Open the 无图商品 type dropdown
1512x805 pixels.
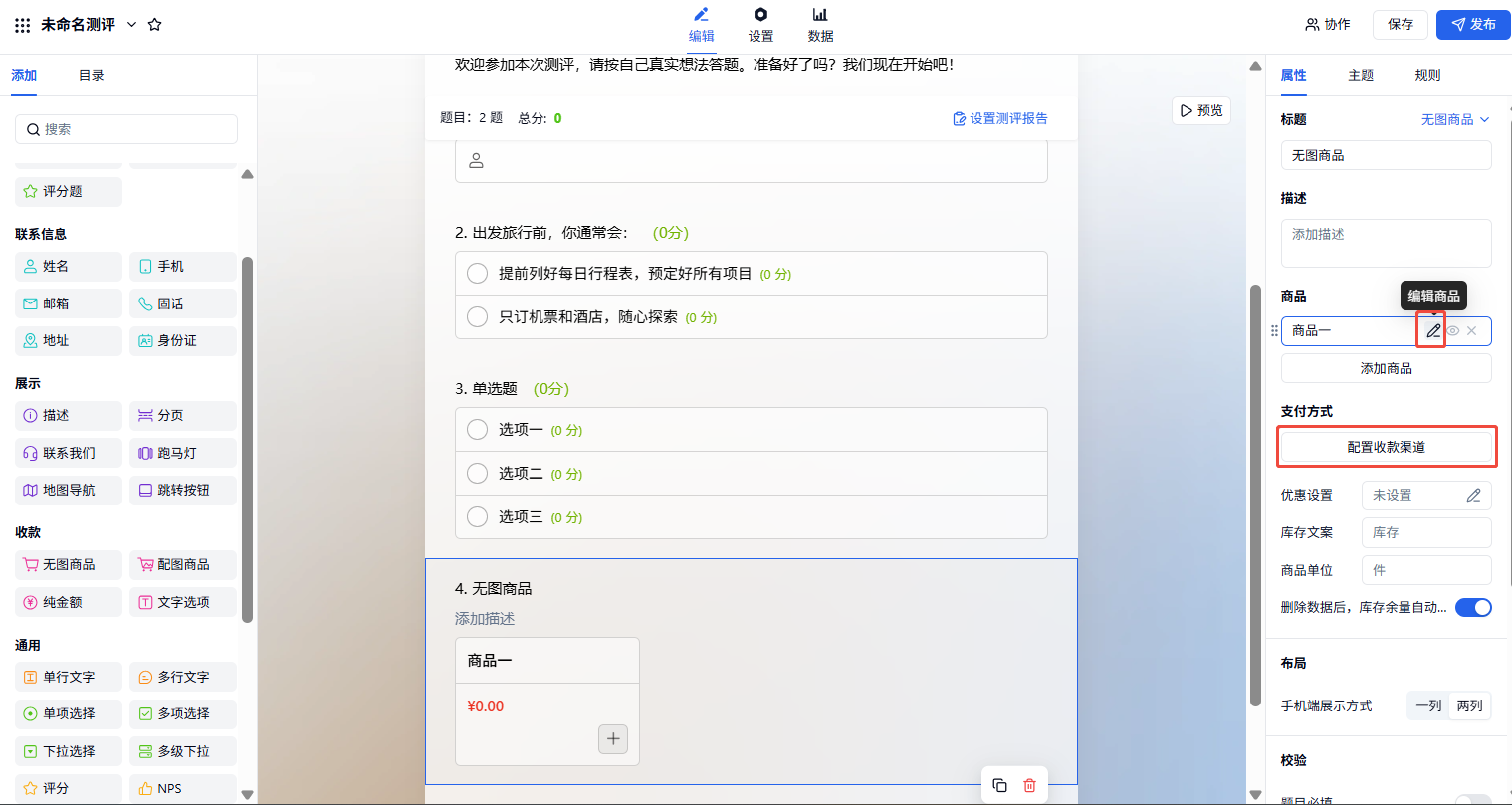[1454, 119]
